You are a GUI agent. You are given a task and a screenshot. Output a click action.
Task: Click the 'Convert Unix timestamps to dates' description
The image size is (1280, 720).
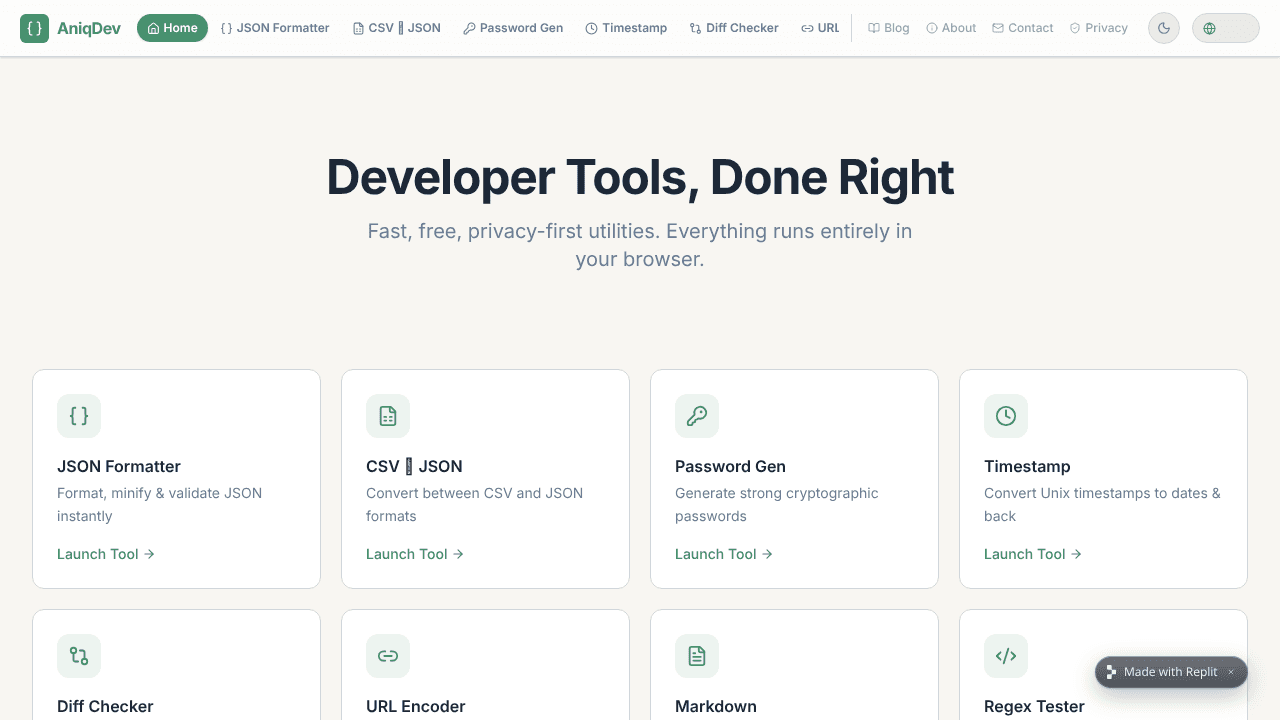[x=1102, y=504]
